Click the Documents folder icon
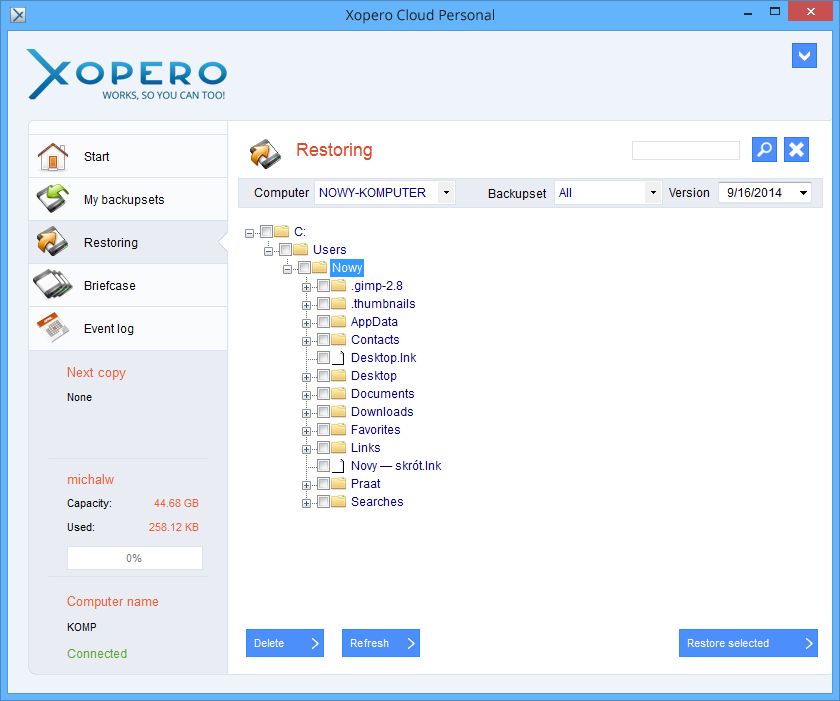840x701 pixels. [x=339, y=394]
